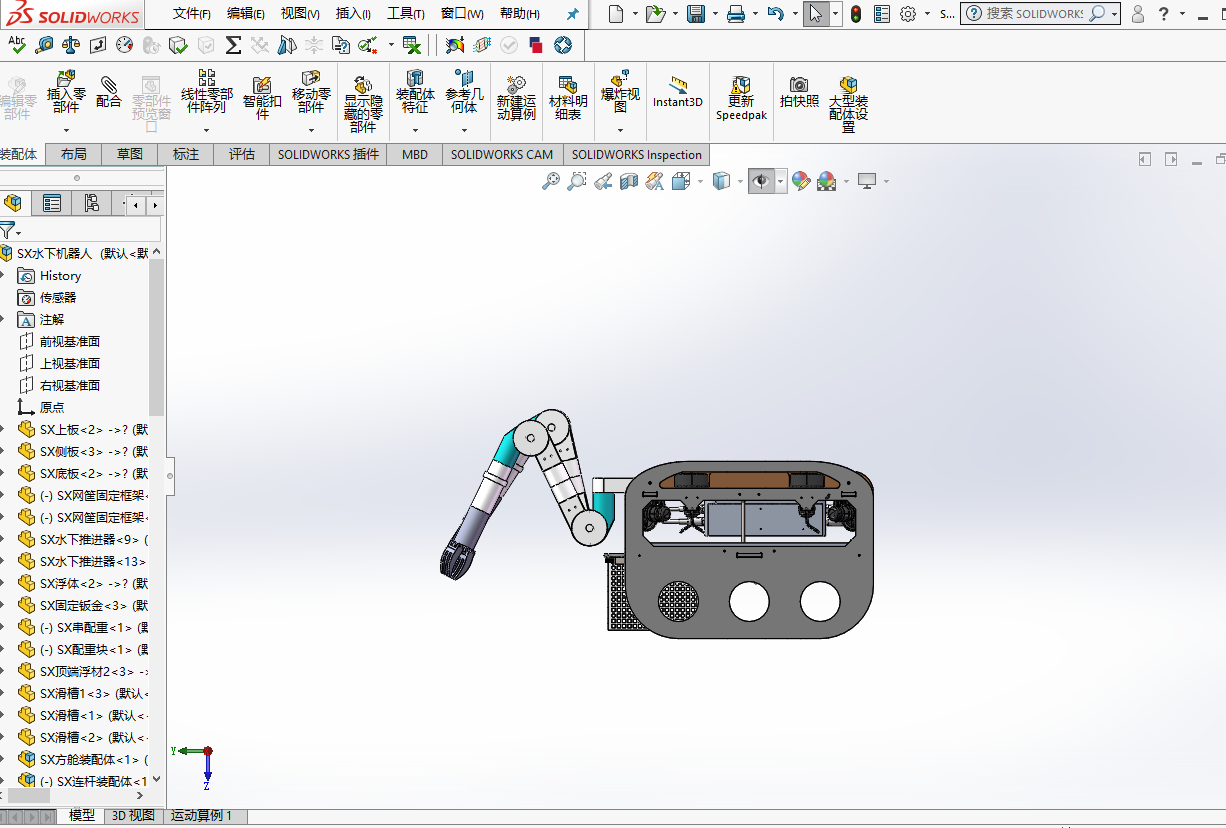Click the Display Style cube icon
Viewport: 1226px width, 828px height.
(x=721, y=181)
